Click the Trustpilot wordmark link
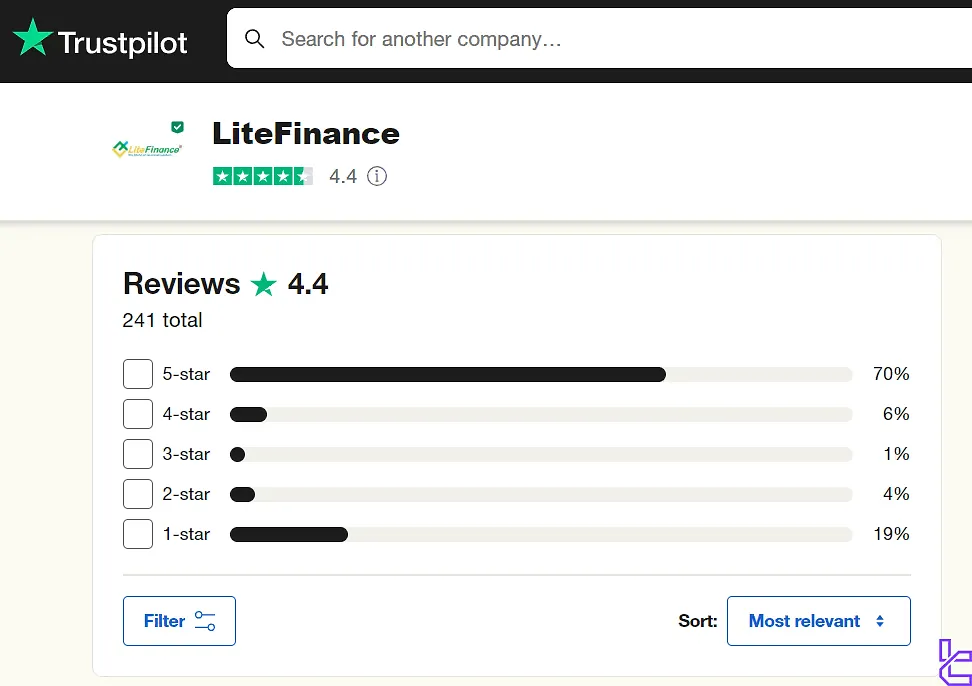 (123, 43)
